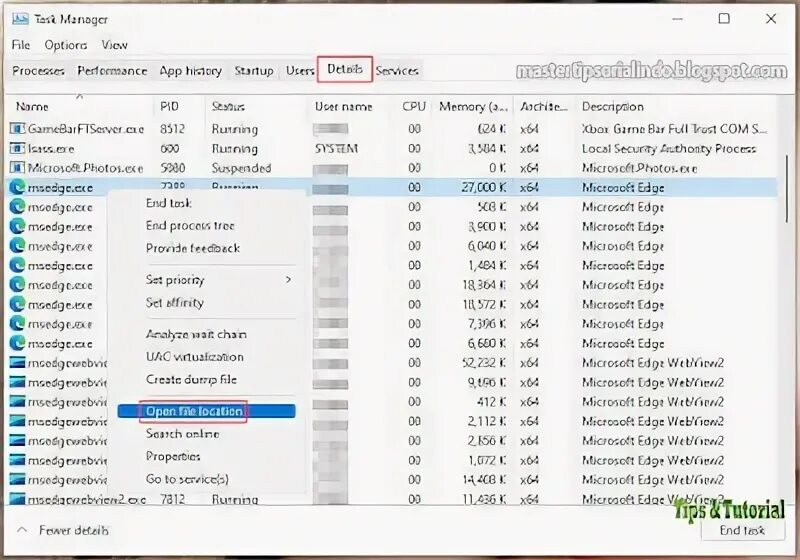This screenshot has height=560, width=800.
Task: Click Edge icon of msedge.exe using 6,680 K
Action: coord(17,343)
